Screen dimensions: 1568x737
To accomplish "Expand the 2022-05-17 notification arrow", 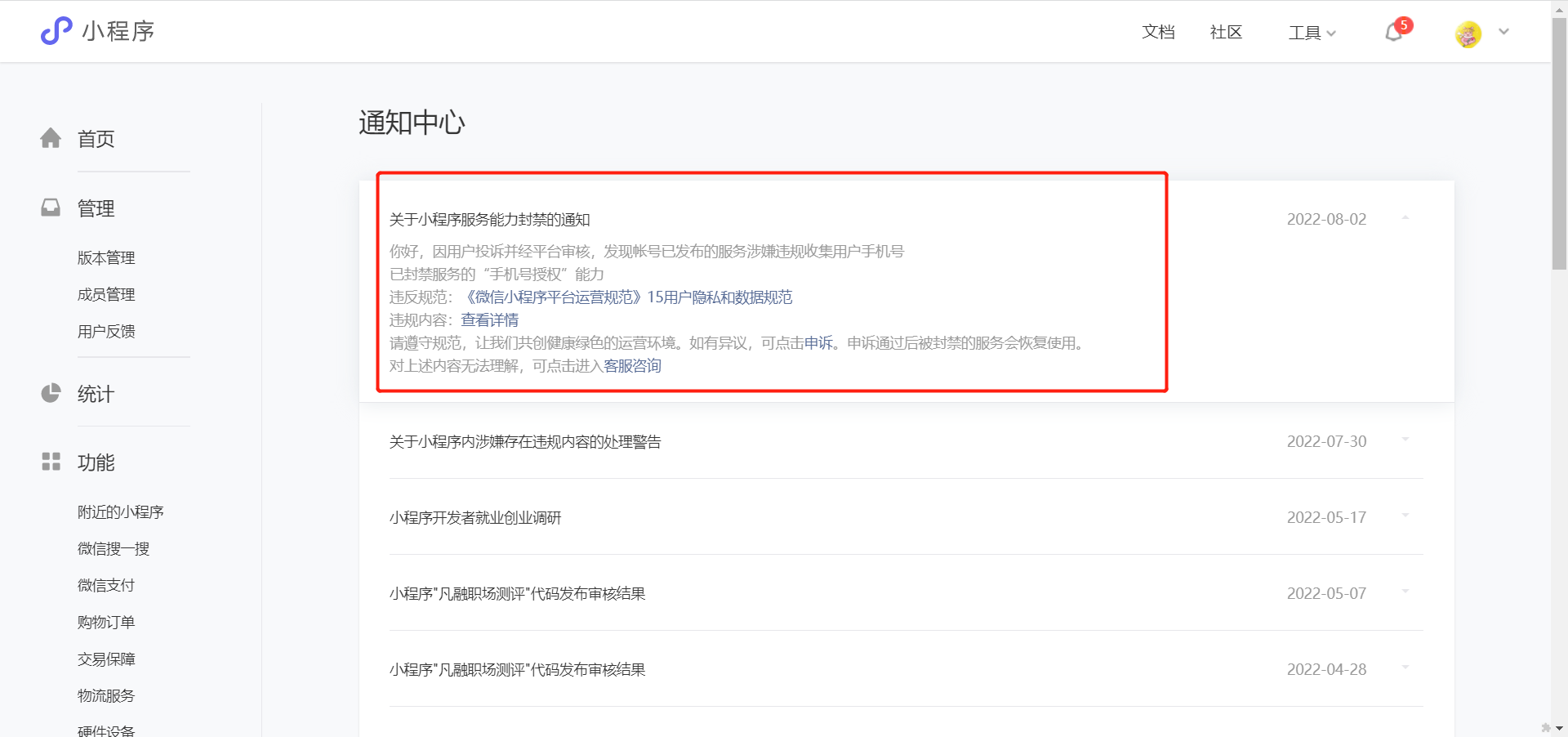I will click(x=1405, y=516).
